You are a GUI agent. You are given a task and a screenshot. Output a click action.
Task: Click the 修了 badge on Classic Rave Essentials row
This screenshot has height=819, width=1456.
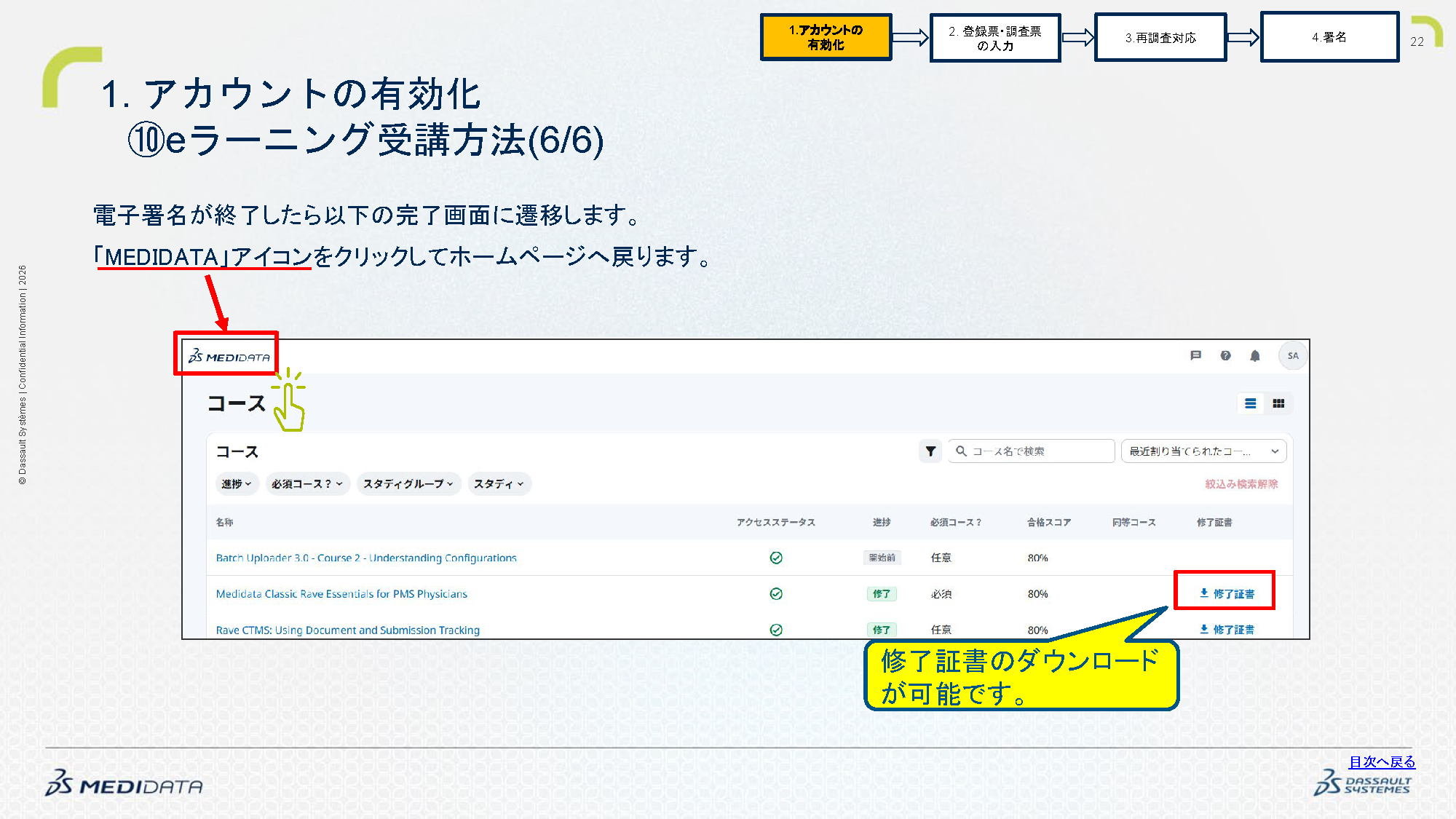[x=882, y=594]
